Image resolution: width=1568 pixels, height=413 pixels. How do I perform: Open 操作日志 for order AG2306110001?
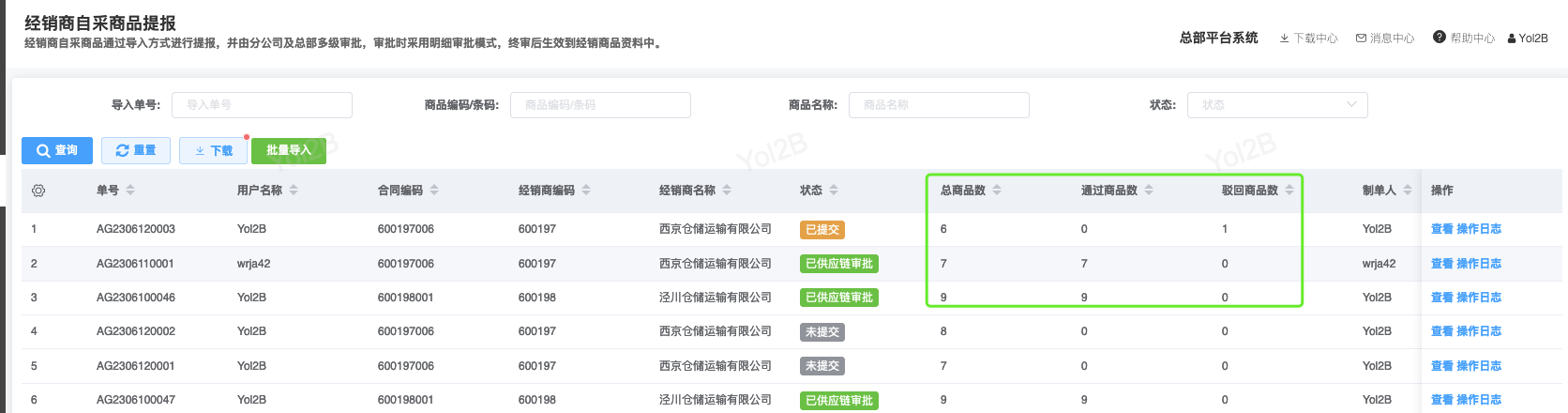[1479, 264]
